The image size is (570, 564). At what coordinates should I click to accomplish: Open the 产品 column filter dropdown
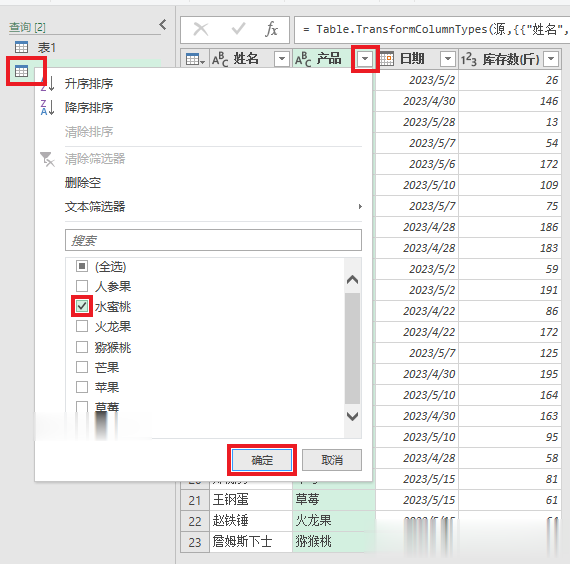[x=365, y=59]
